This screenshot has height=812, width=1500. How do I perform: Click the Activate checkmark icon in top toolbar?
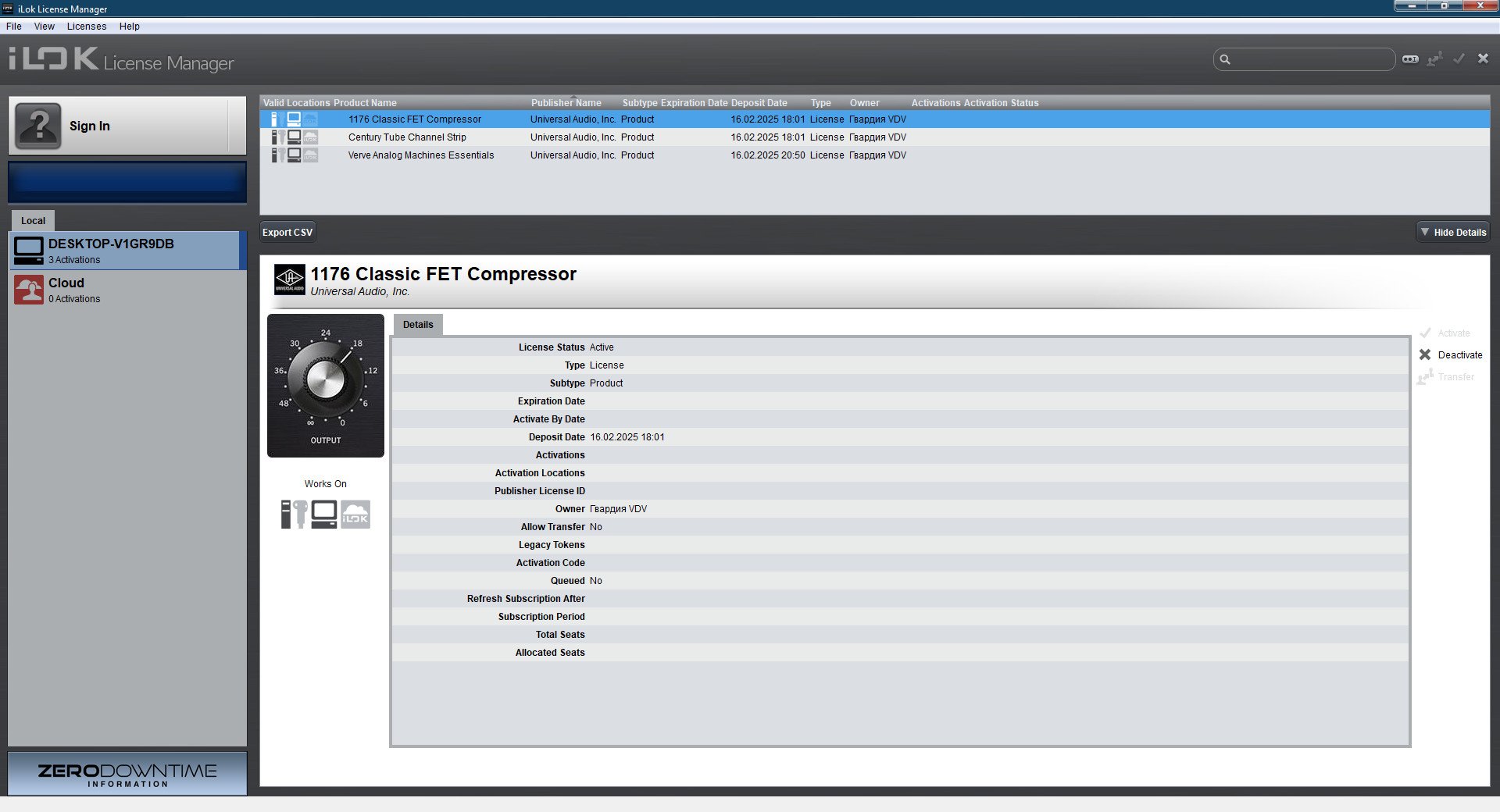(1459, 59)
